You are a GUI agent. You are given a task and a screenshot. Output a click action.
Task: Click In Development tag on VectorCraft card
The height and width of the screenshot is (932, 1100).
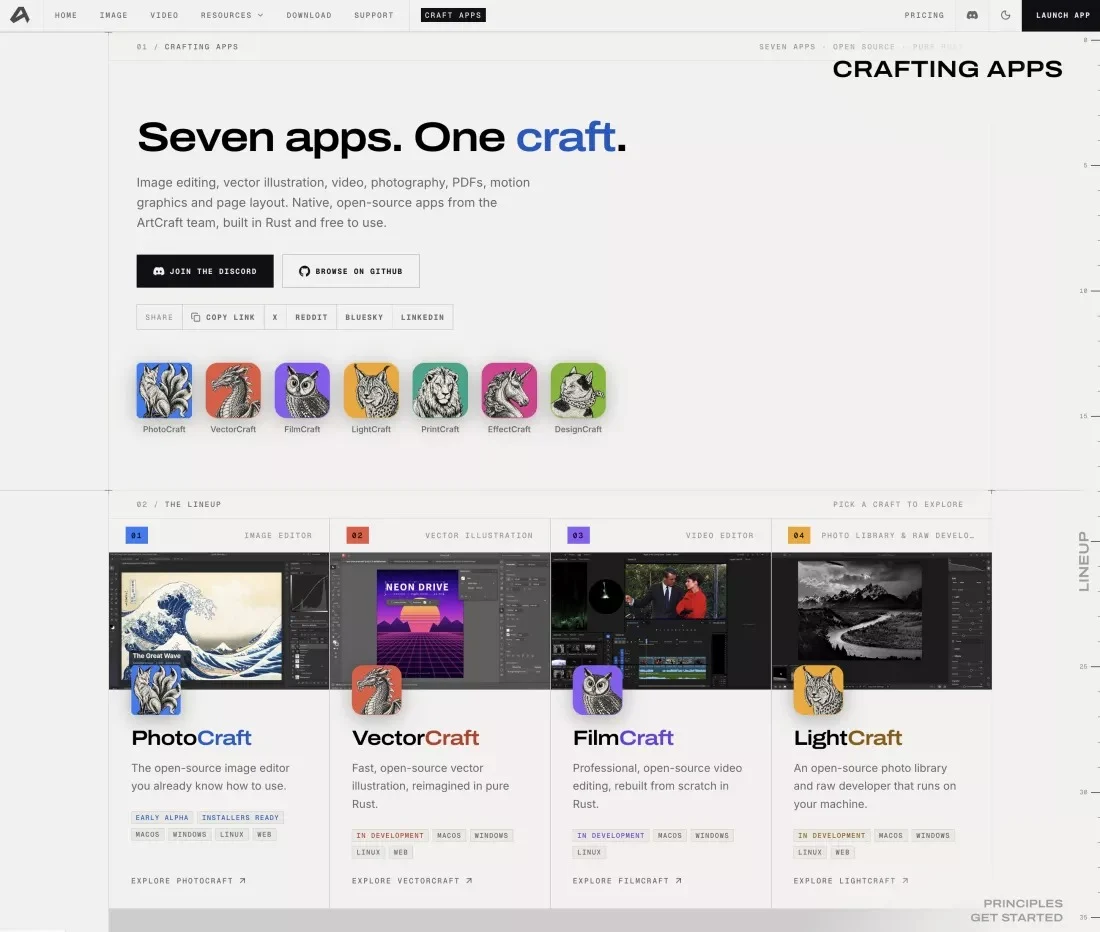coord(390,835)
